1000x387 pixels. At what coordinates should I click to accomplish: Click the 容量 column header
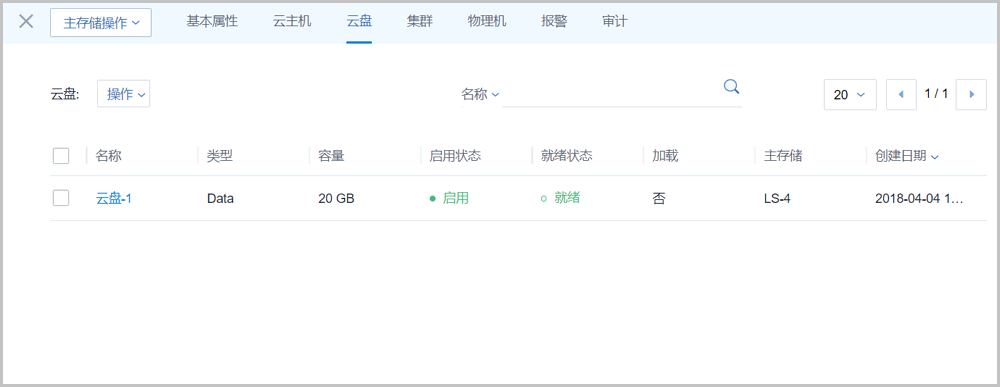pos(331,156)
